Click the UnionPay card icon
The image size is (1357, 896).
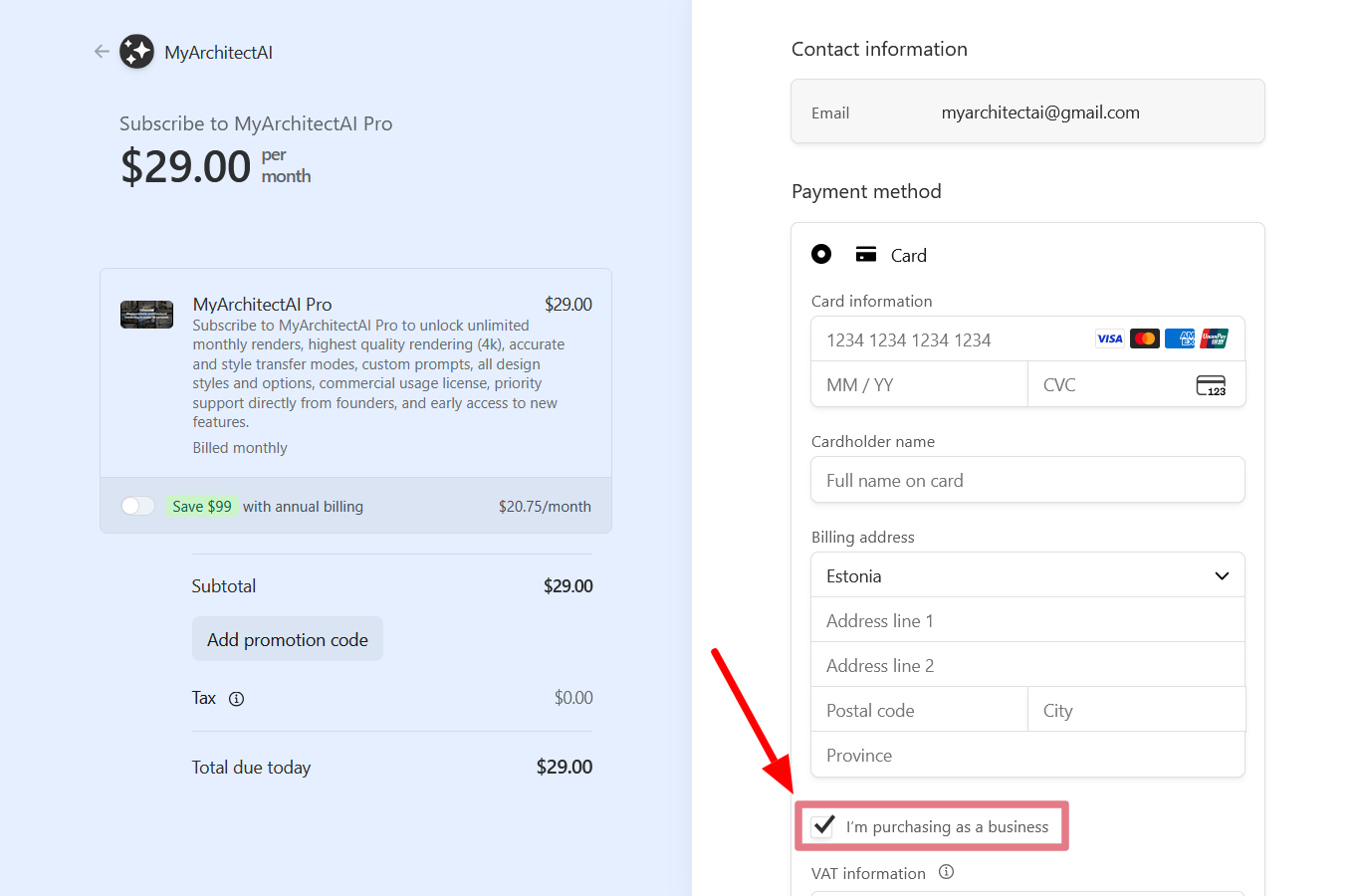click(1214, 338)
